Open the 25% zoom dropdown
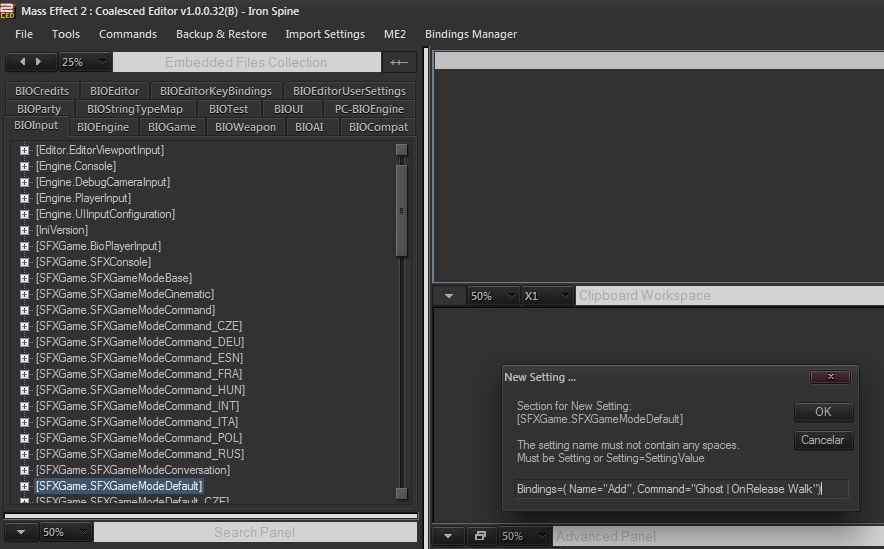This screenshot has height=549, width=884. tap(83, 62)
